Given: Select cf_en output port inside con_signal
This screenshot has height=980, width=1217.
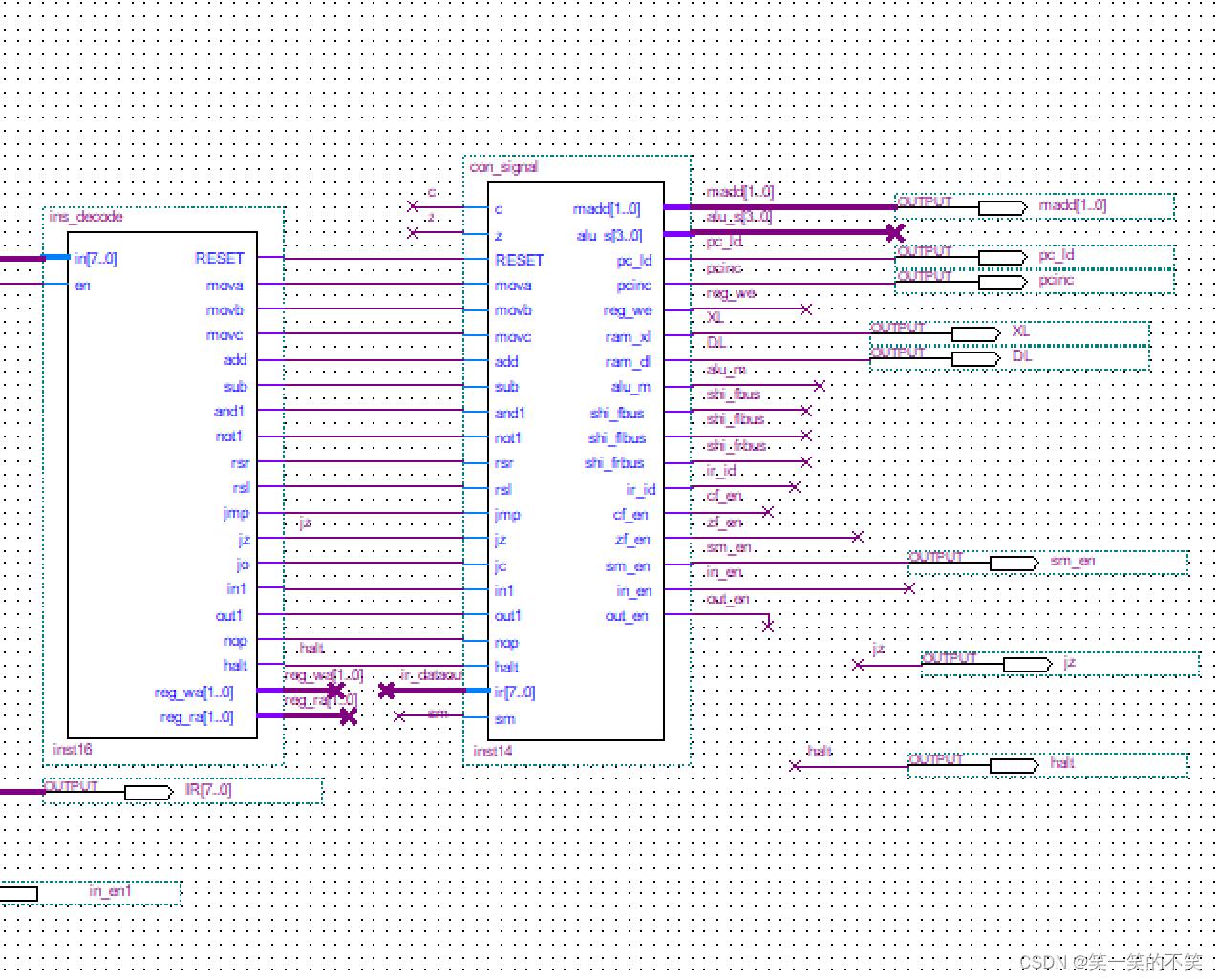Looking at the screenshot, I should 631,515.
